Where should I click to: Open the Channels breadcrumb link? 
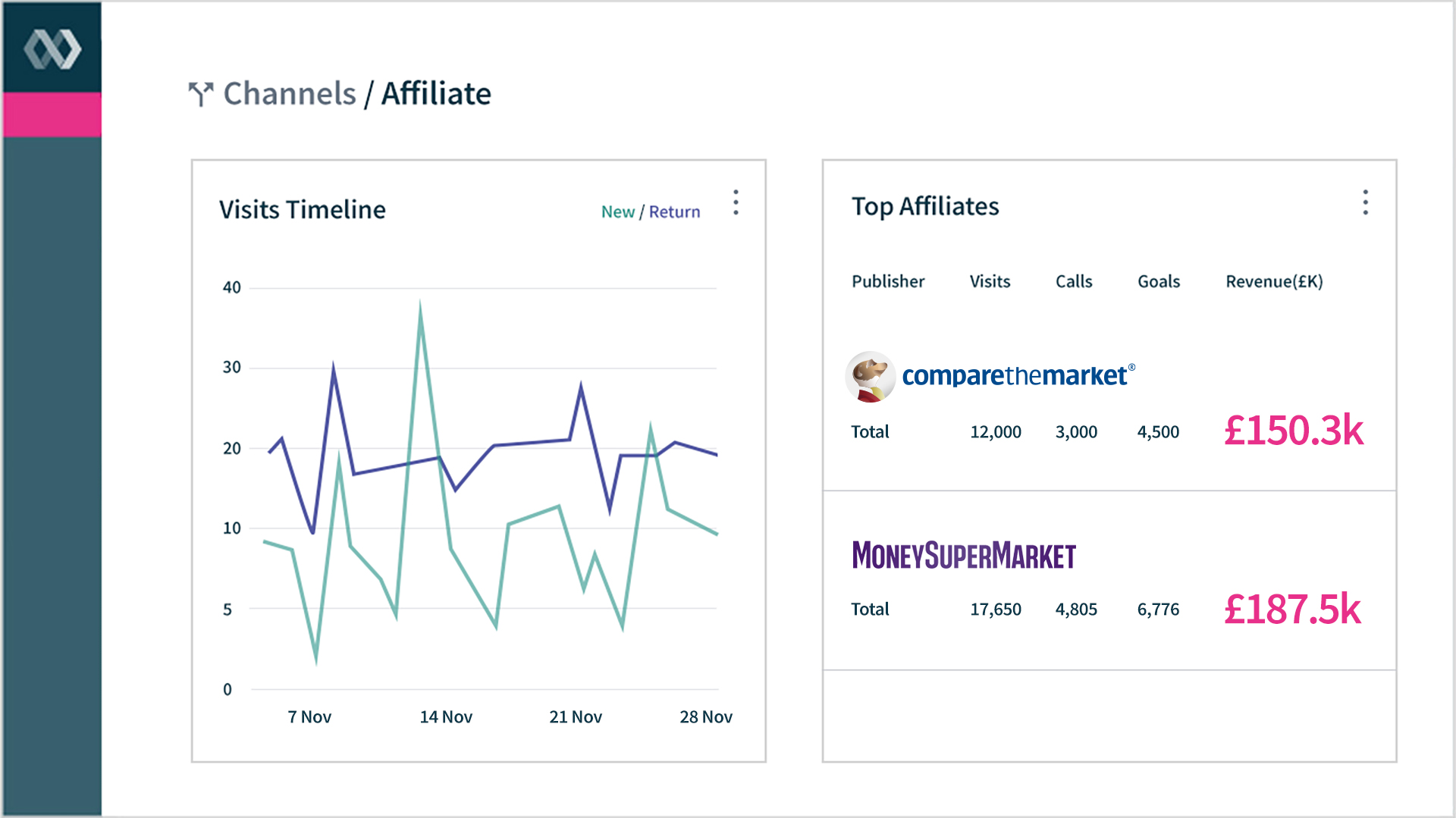290,94
